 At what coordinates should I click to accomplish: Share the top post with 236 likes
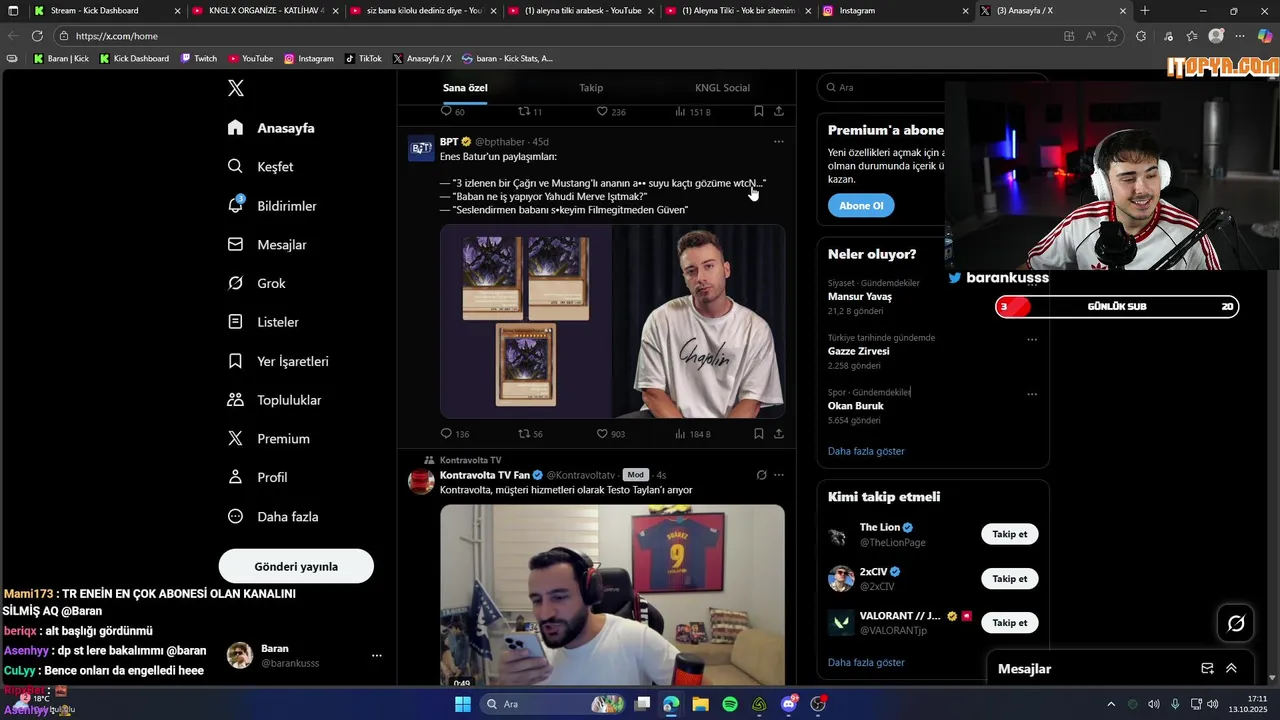point(778,111)
